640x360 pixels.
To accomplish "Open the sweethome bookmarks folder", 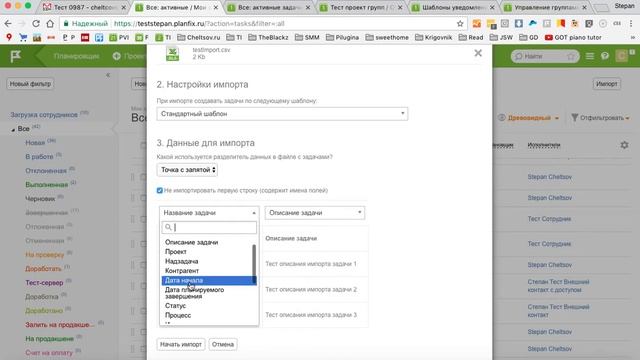I will click(x=387, y=38).
